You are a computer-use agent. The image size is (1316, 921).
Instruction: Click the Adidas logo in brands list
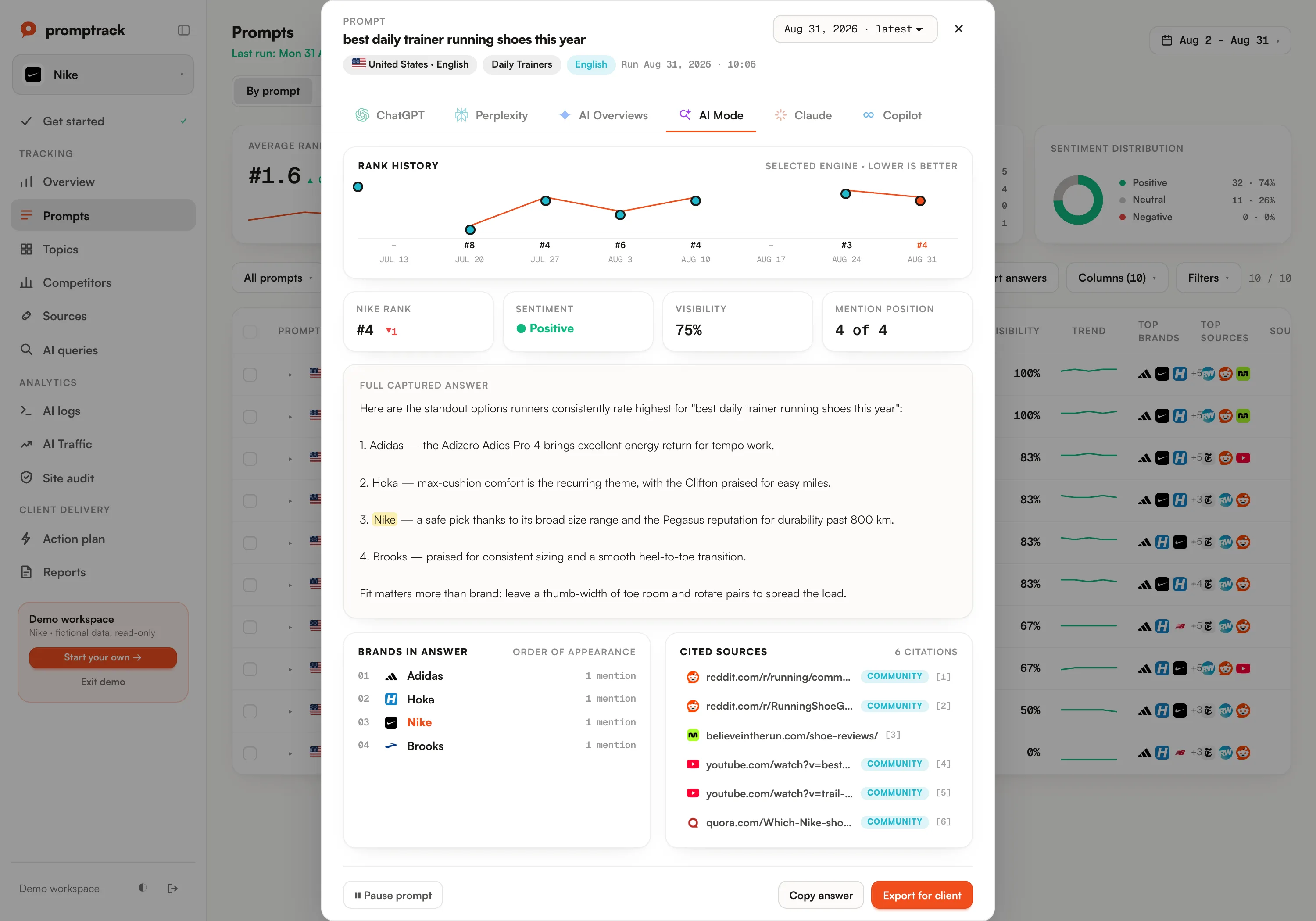pos(391,676)
